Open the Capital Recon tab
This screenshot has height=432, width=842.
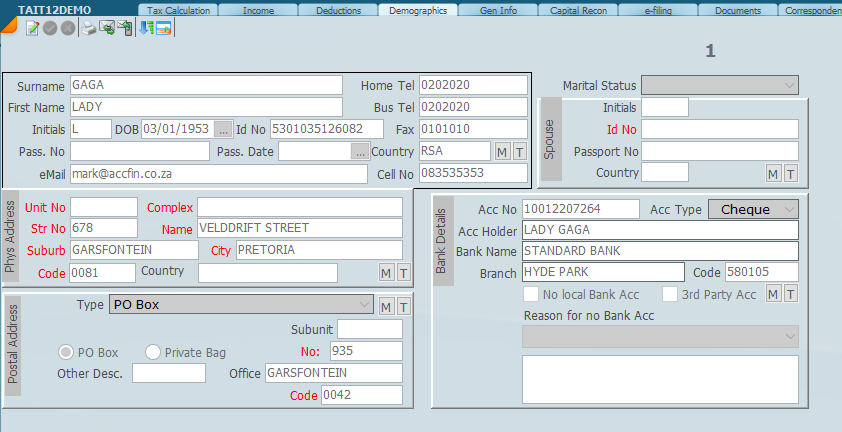578,11
